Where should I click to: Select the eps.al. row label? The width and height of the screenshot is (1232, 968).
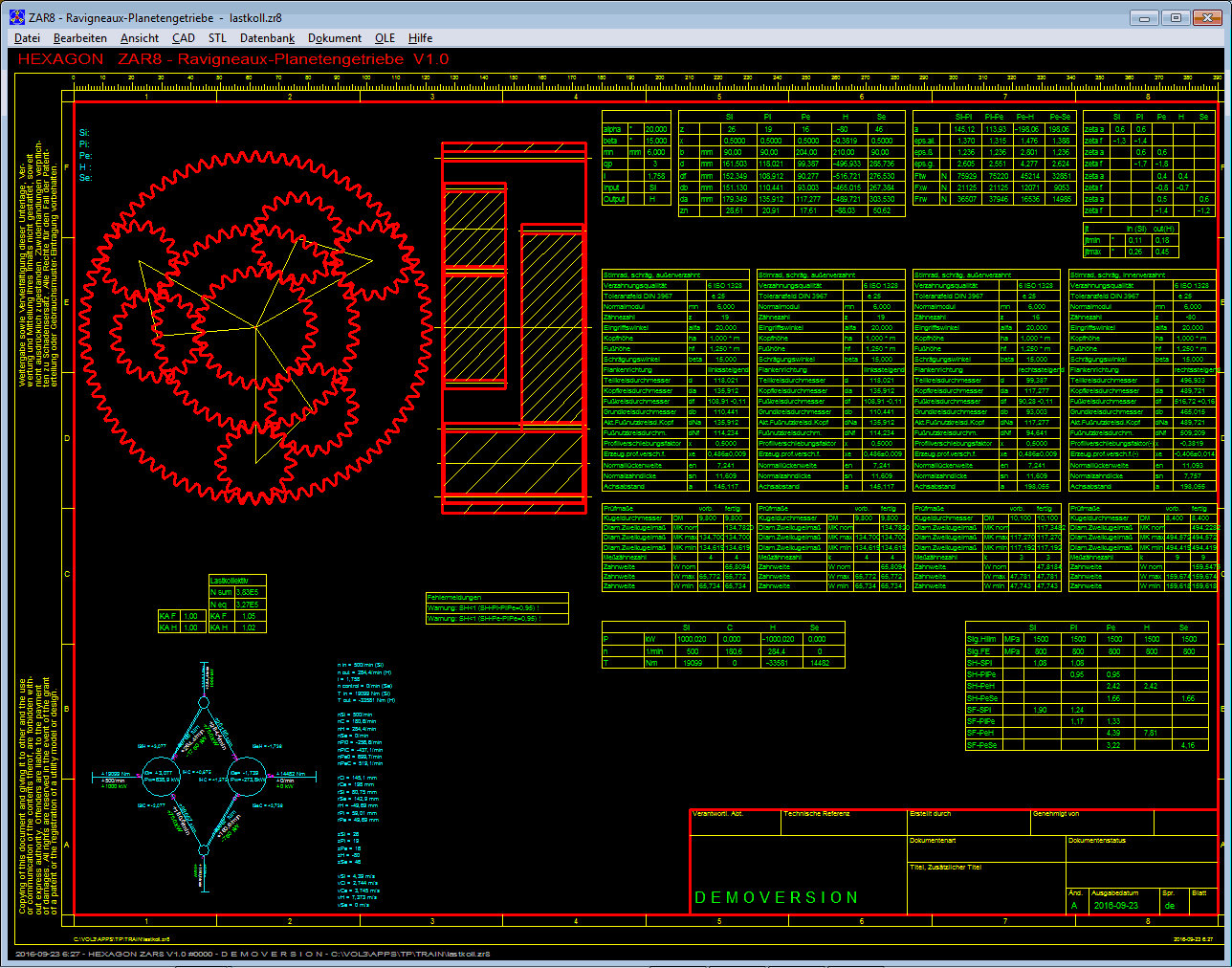click(x=925, y=141)
